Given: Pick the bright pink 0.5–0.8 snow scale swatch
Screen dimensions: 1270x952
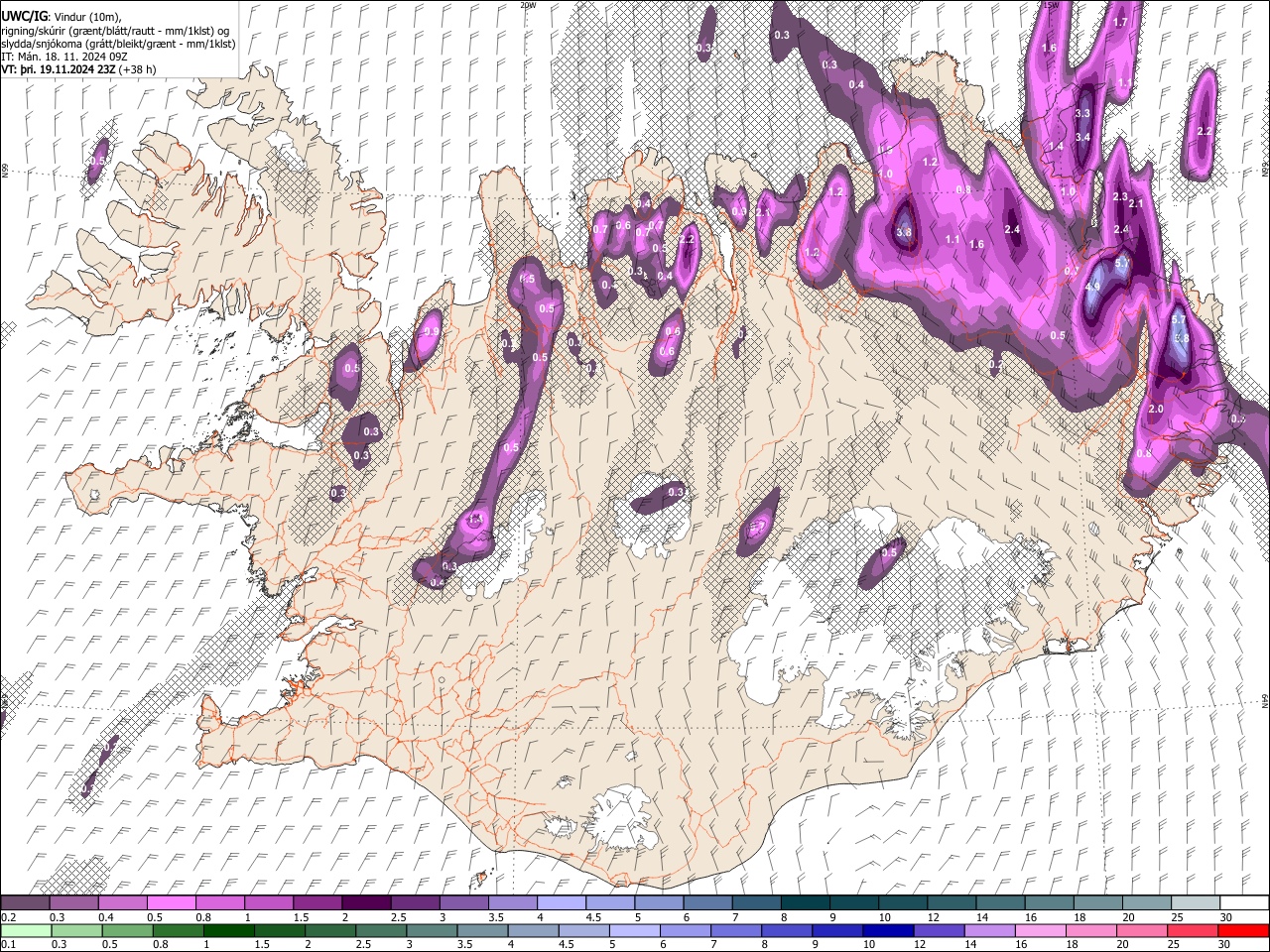Looking at the screenshot, I should [171, 902].
